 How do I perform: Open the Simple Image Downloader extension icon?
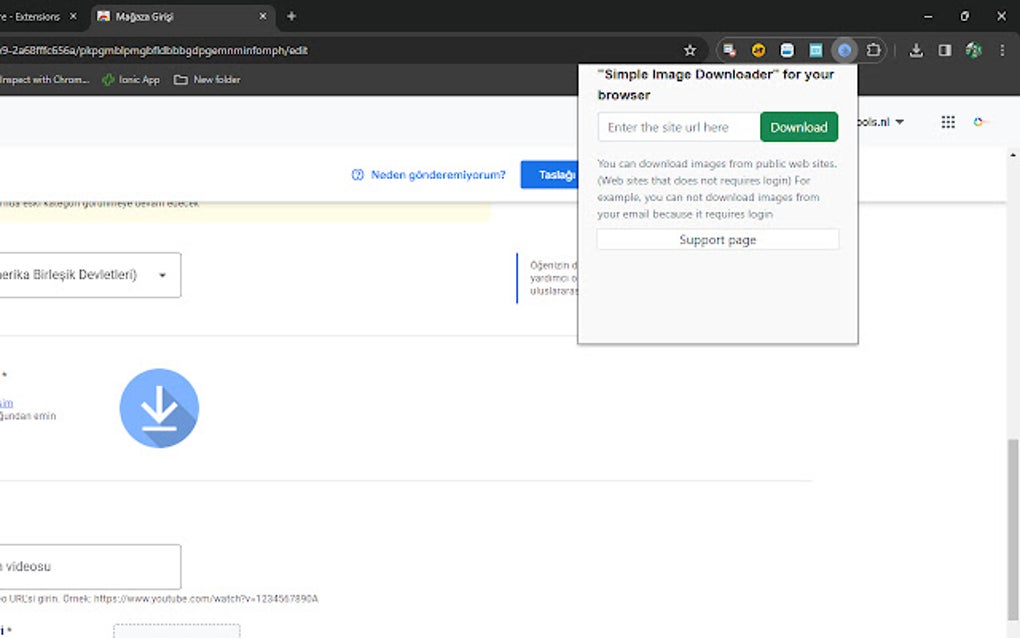click(x=843, y=49)
